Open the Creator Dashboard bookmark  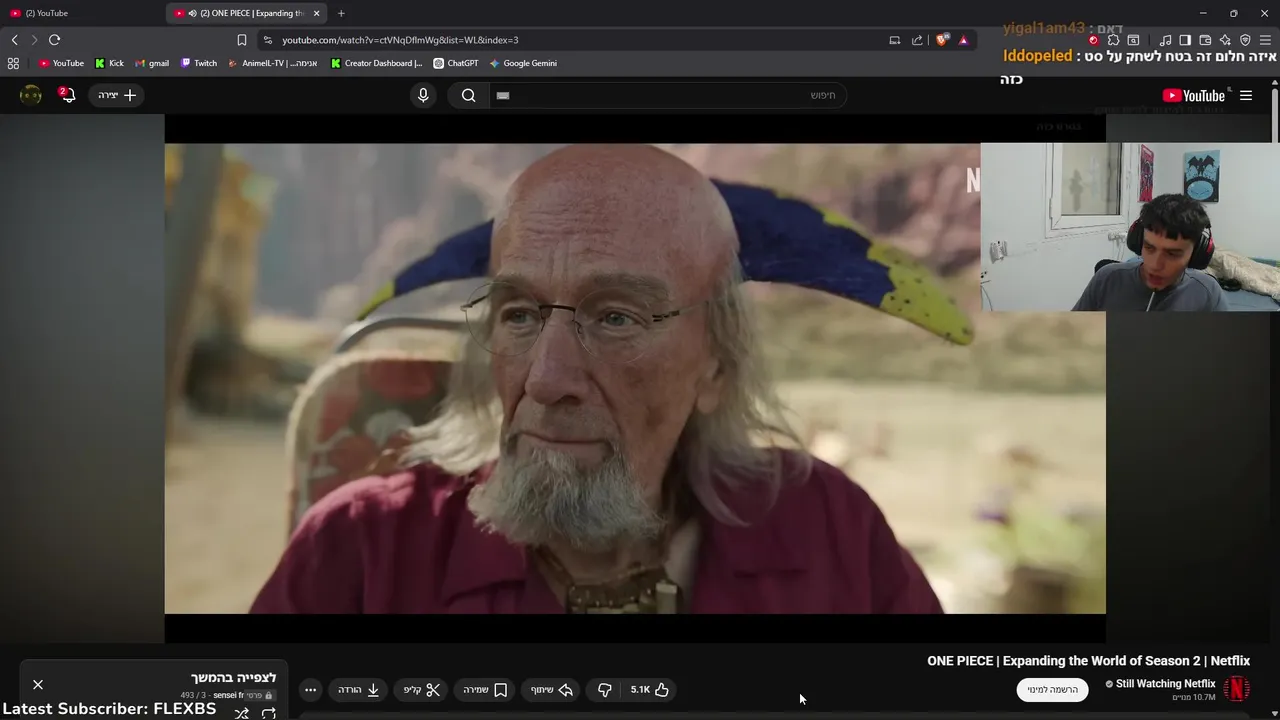(376, 63)
